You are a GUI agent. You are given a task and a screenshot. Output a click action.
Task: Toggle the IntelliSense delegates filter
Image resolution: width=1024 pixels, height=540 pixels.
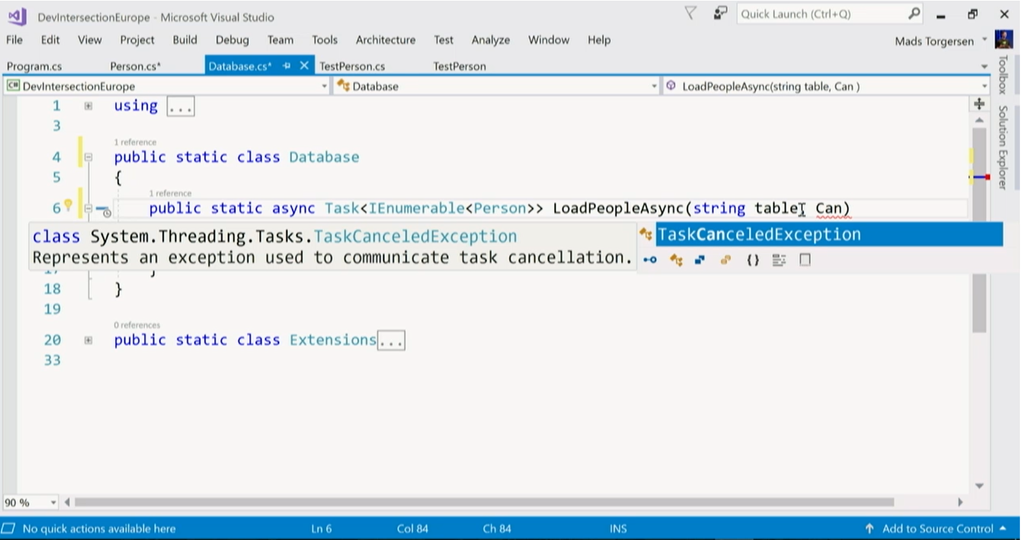point(726,260)
